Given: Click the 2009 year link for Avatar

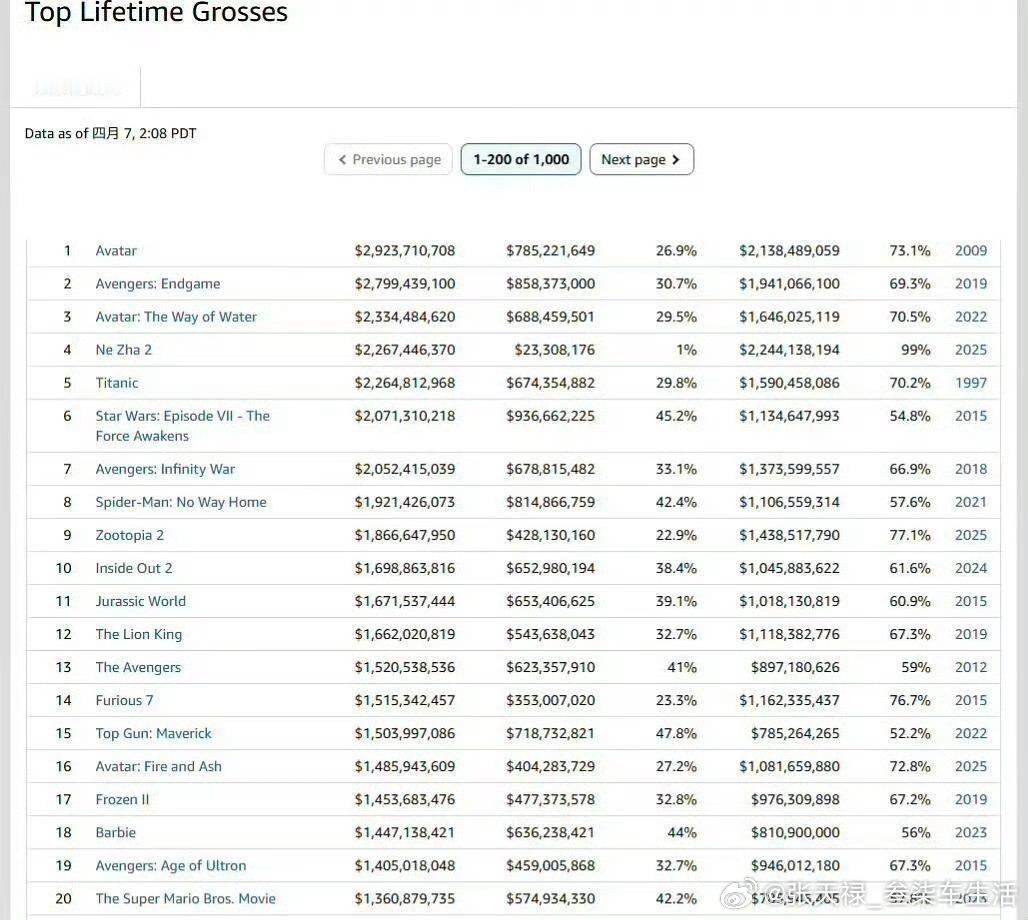Looking at the screenshot, I should coord(970,251).
